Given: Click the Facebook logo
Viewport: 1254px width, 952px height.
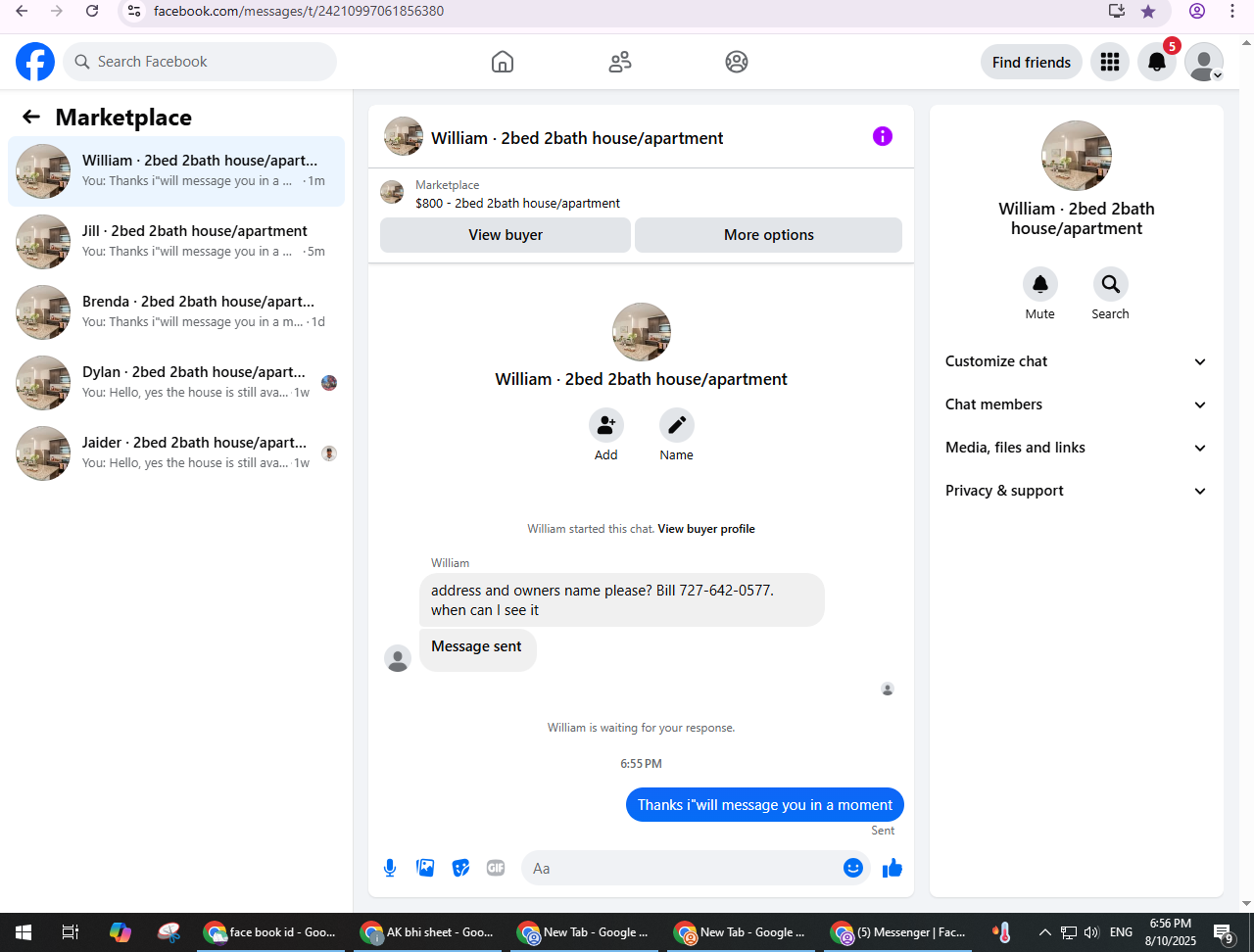Looking at the screenshot, I should [x=35, y=62].
